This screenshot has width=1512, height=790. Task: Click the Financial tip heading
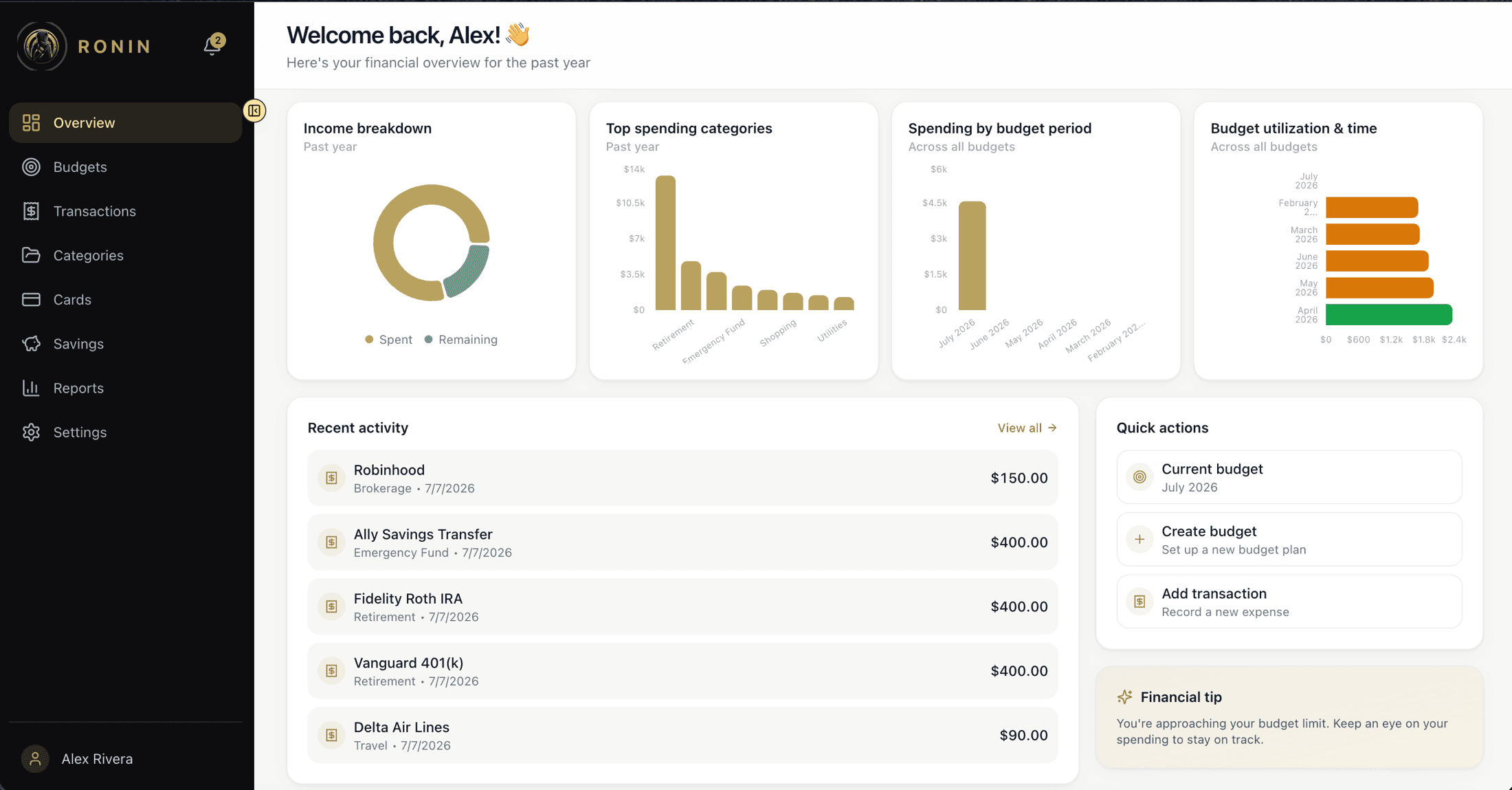tap(1181, 697)
